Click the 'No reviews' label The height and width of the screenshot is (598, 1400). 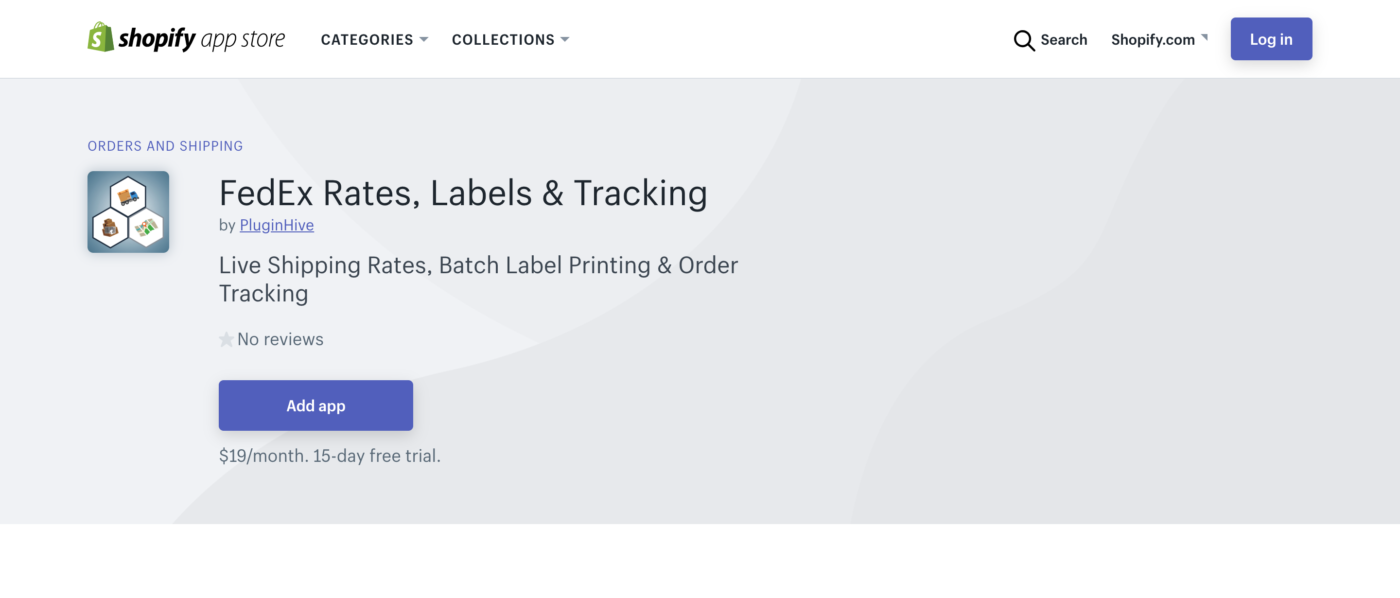click(279, 338)
